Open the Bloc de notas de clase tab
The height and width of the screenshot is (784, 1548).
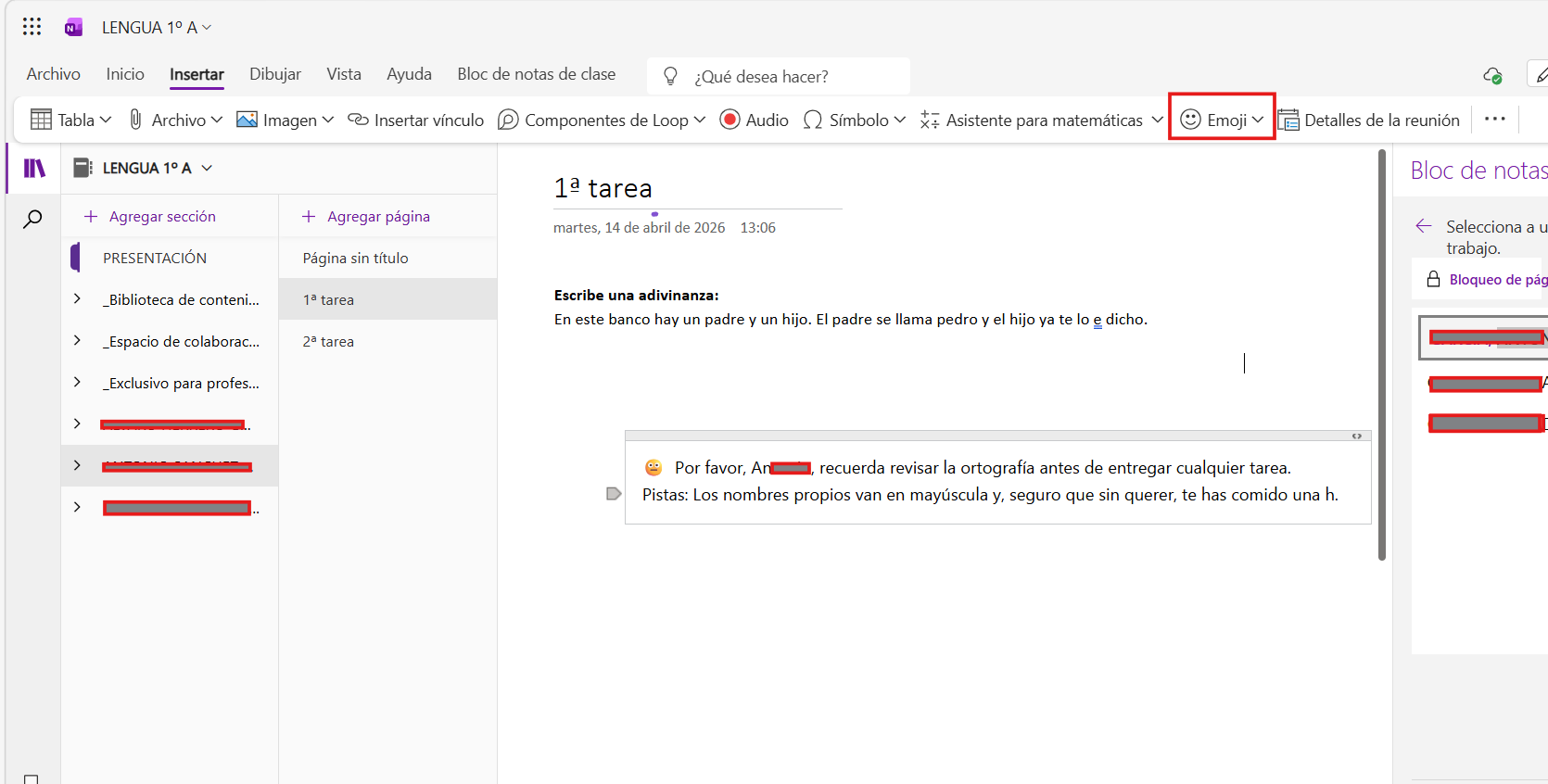pos(536,74)
